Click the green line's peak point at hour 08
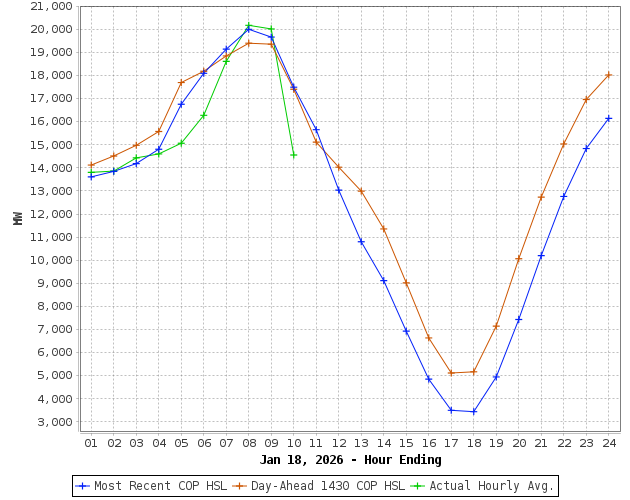 tap(249, 25)
